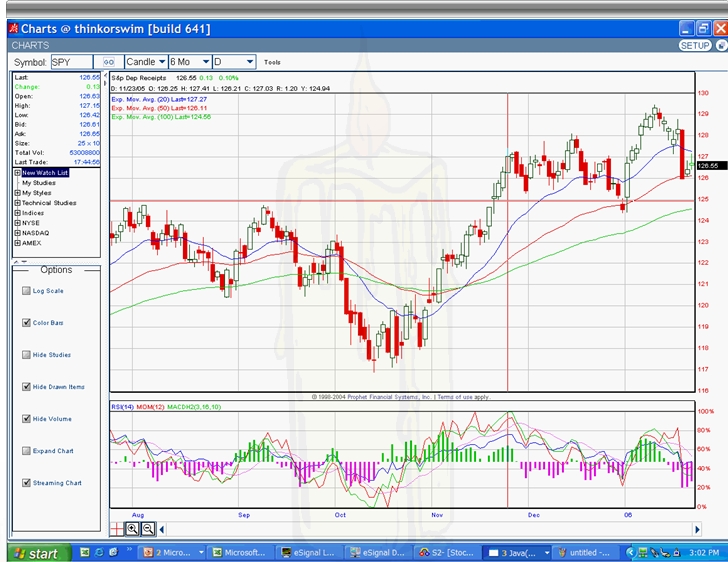Switch to the eSignal L... taskbar item
The image size is (728, 562).
(x=309, y=553)
